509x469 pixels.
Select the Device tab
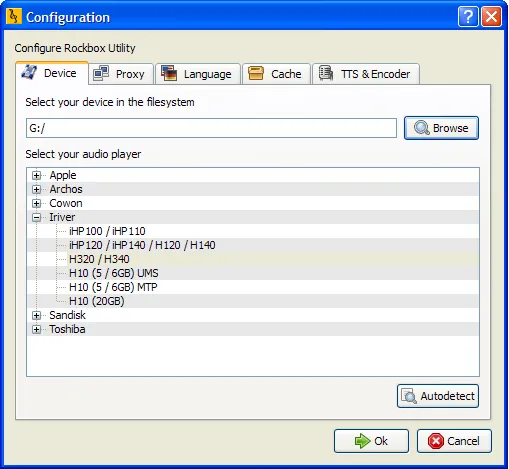[52, 73]
